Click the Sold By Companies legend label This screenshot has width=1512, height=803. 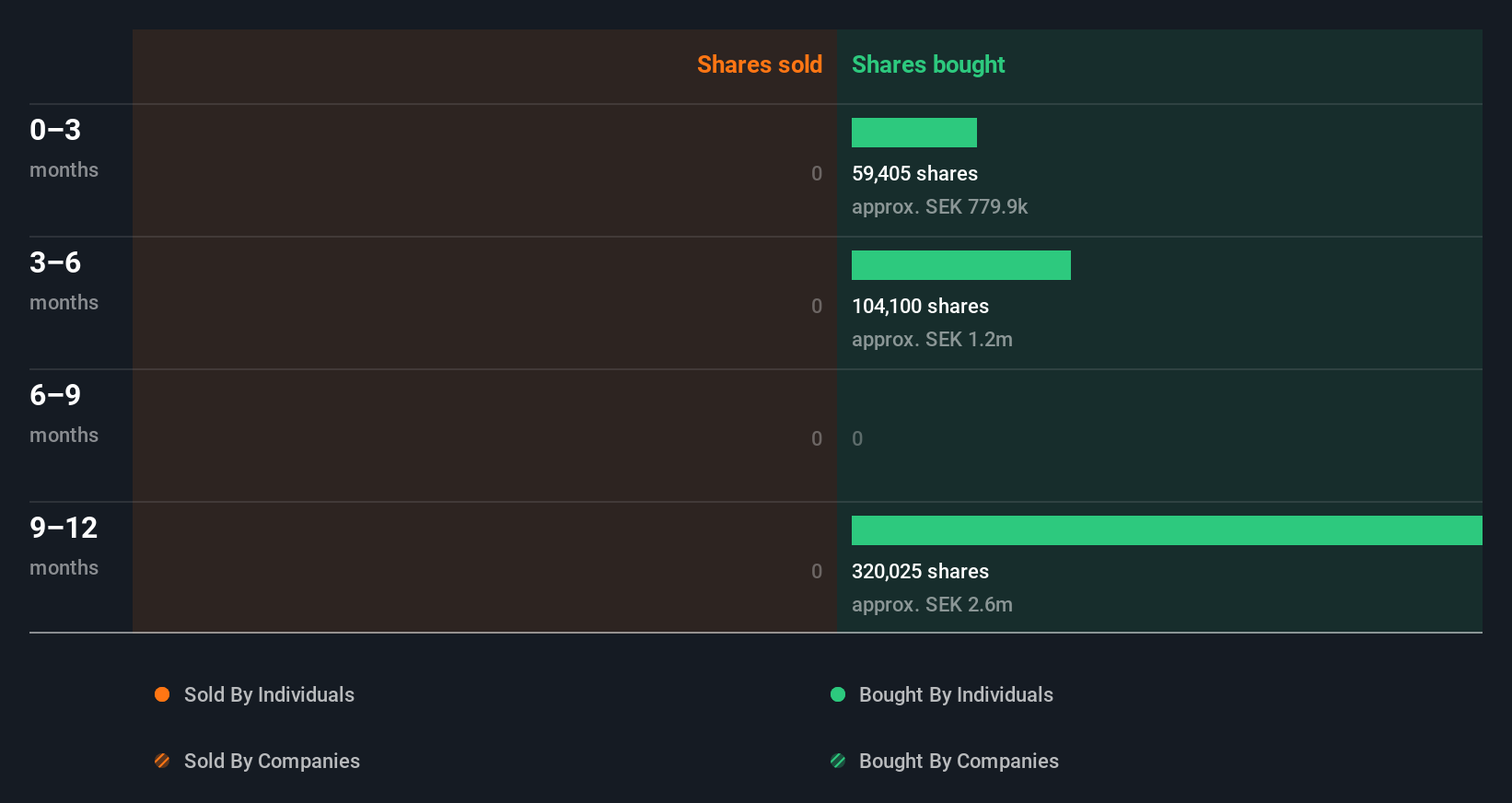pyautogui.click(x=272, y=761)
